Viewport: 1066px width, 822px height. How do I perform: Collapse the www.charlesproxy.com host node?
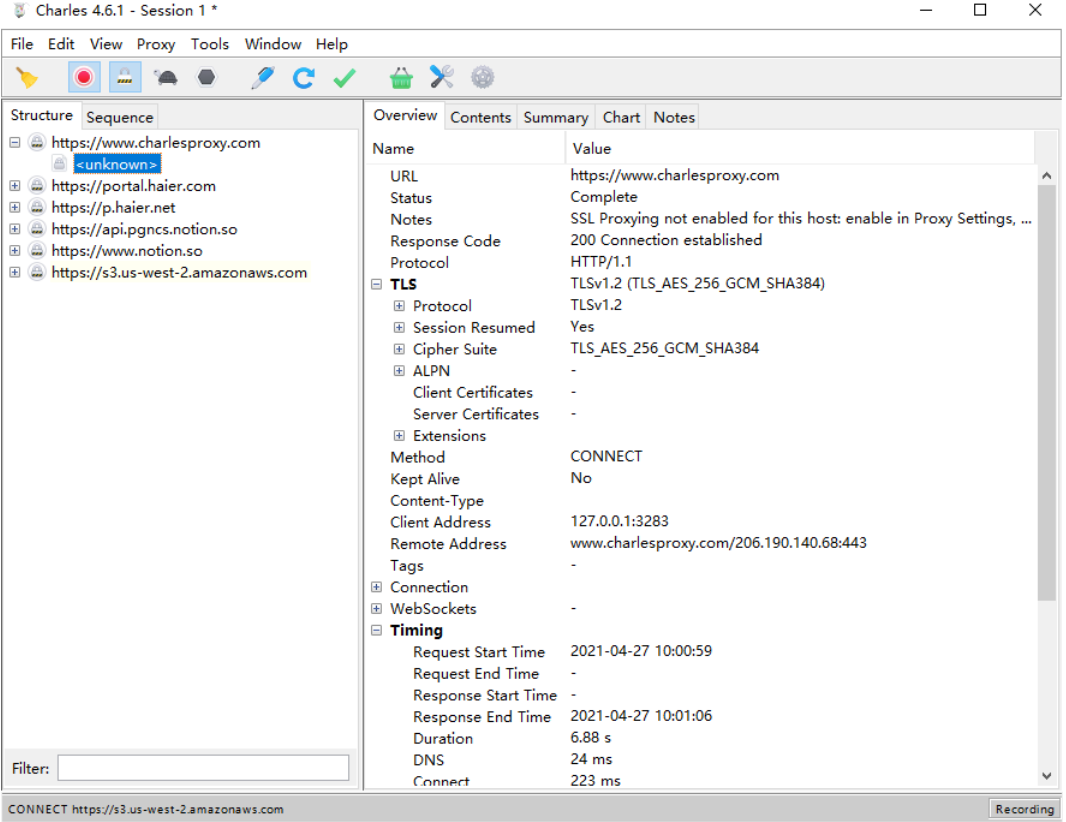pos(15,143)
